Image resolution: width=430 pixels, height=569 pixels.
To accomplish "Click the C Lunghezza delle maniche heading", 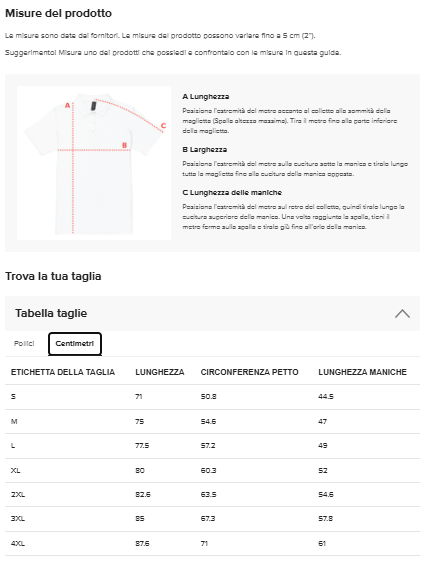I will 232,192.
